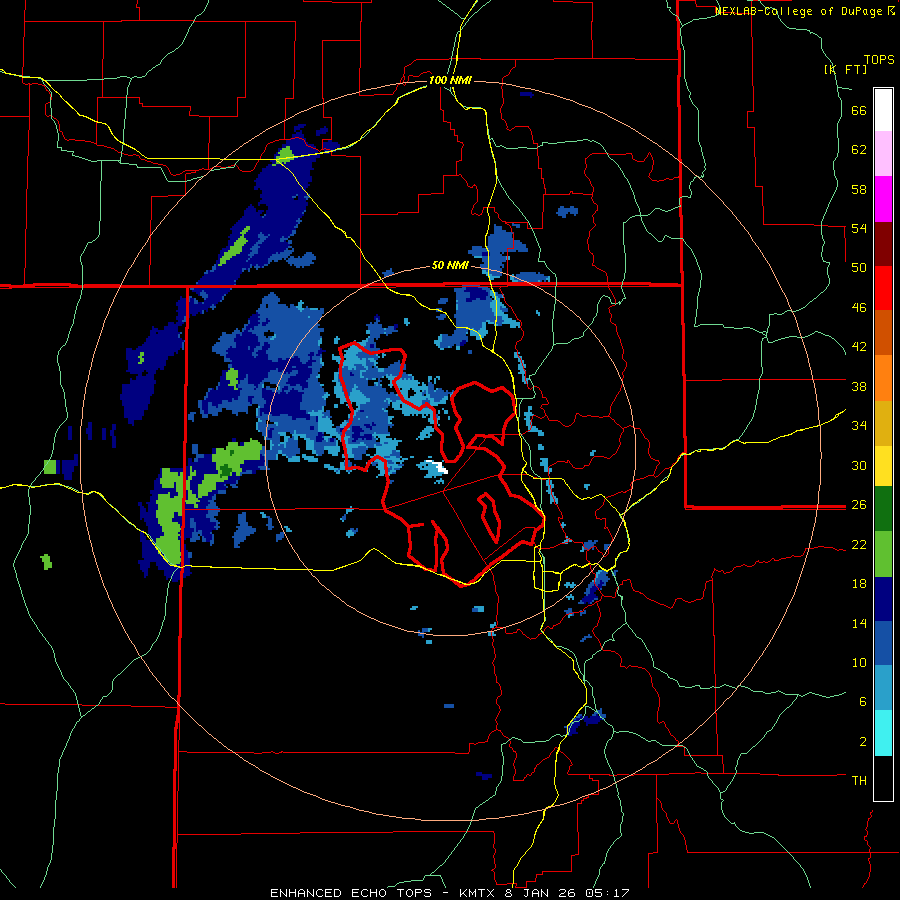
Task: Click the '50' legend value
Action: point(859,267)
